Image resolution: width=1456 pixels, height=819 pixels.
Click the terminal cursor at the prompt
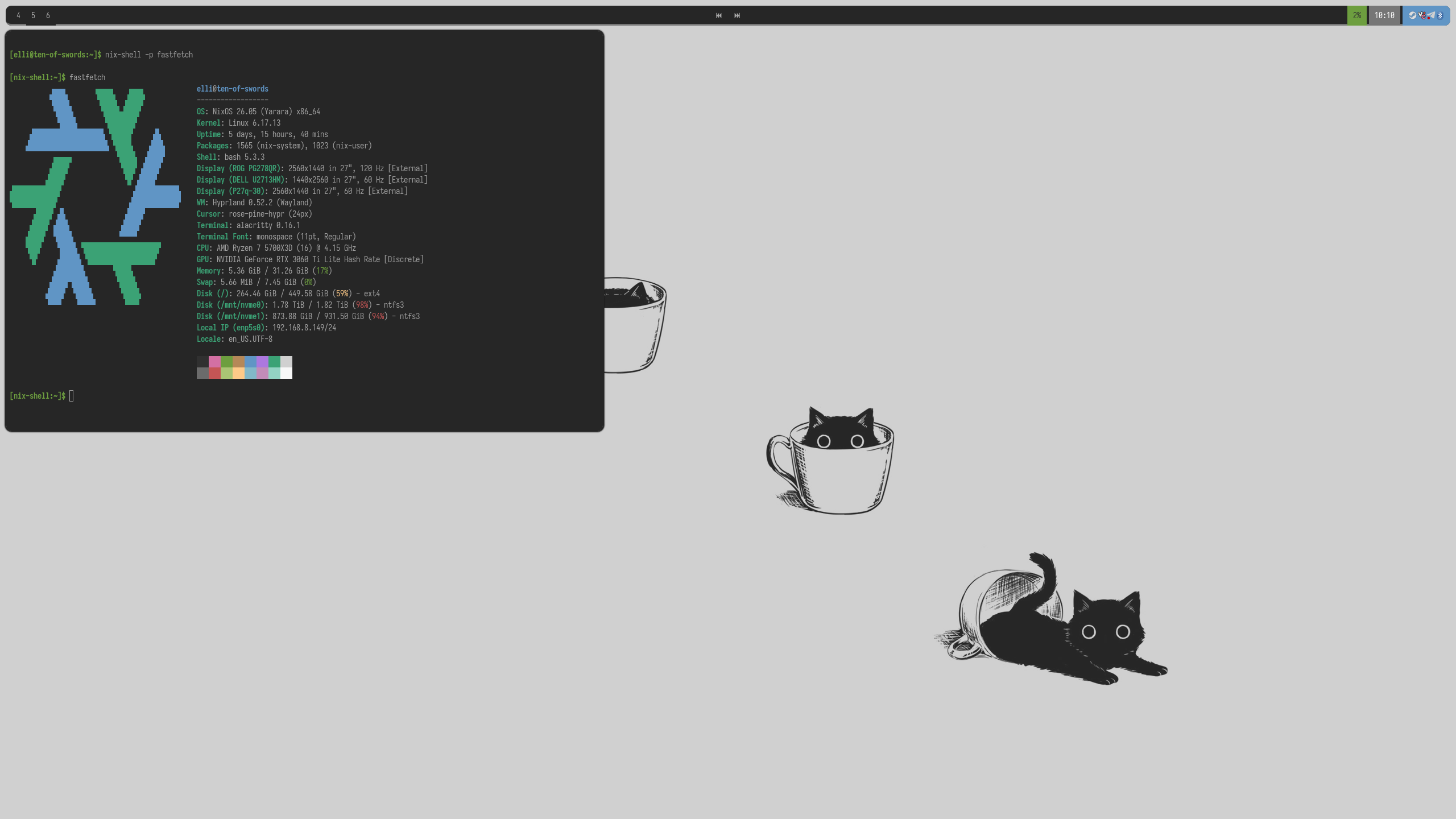[72, 396]
